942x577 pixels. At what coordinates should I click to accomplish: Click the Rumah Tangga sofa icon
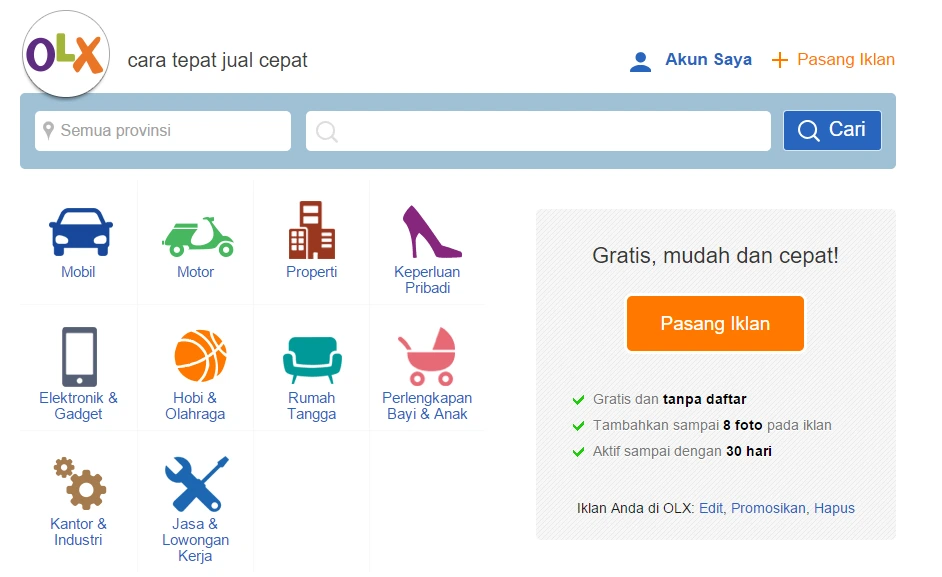click(313, 357)
